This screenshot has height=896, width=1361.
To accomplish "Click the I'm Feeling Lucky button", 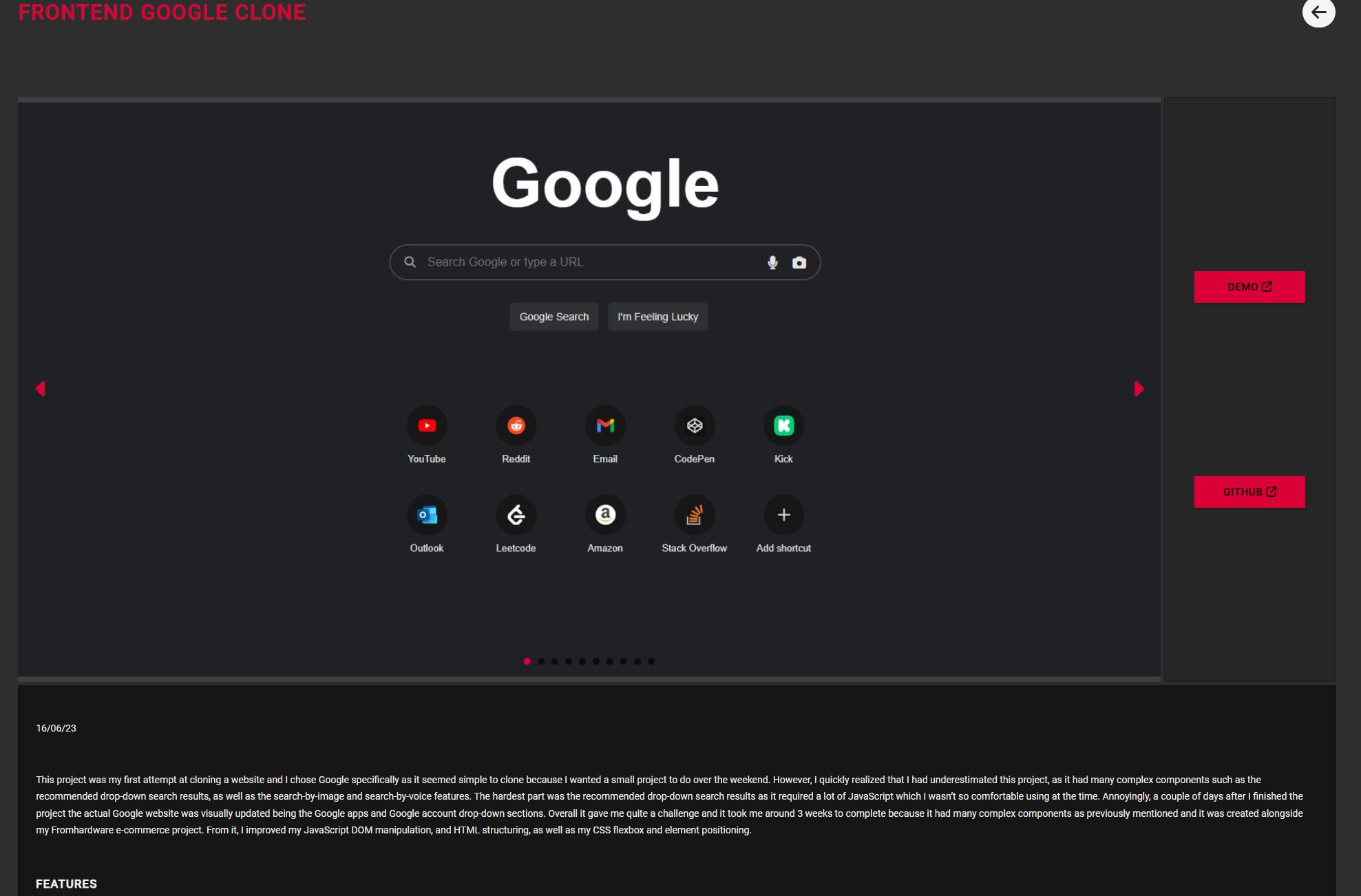I will coord(657,317).
